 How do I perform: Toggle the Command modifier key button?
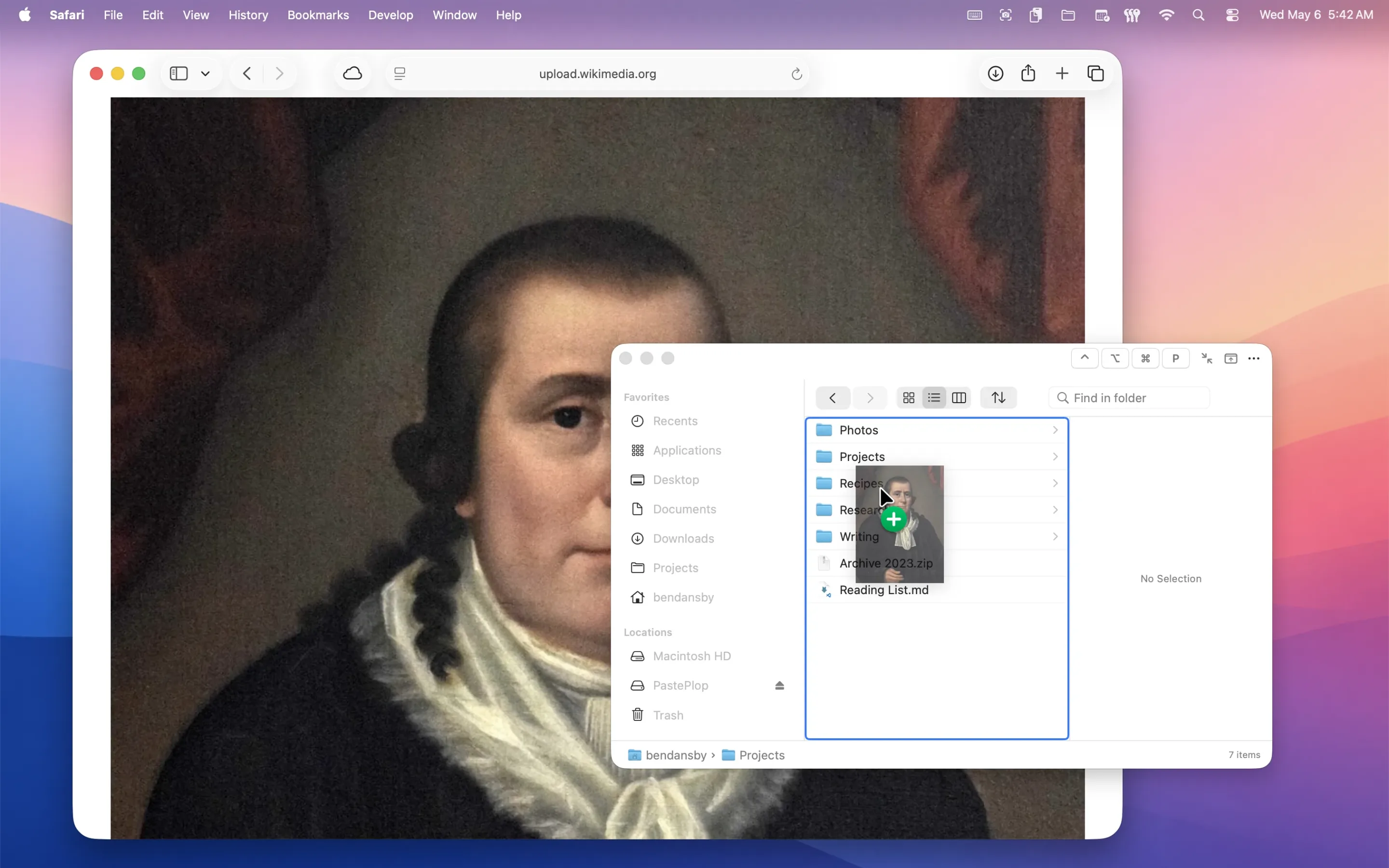[1145, 358]
